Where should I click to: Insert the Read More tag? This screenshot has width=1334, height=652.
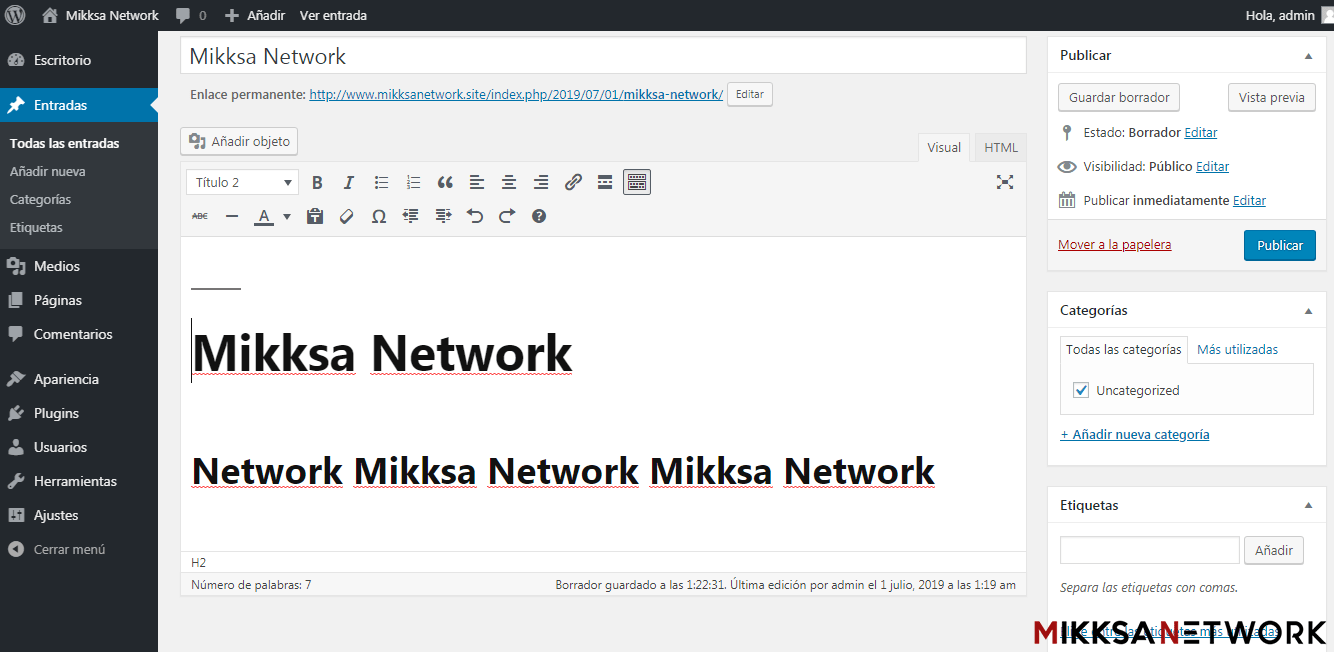605,182
